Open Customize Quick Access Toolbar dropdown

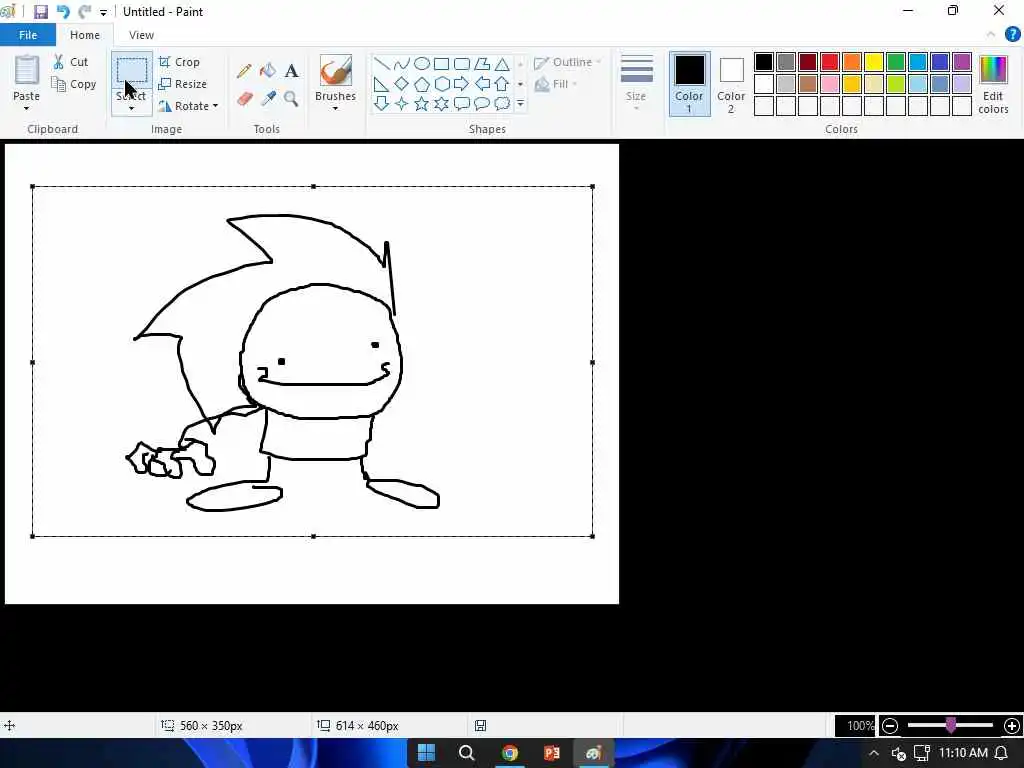point(103,12)
